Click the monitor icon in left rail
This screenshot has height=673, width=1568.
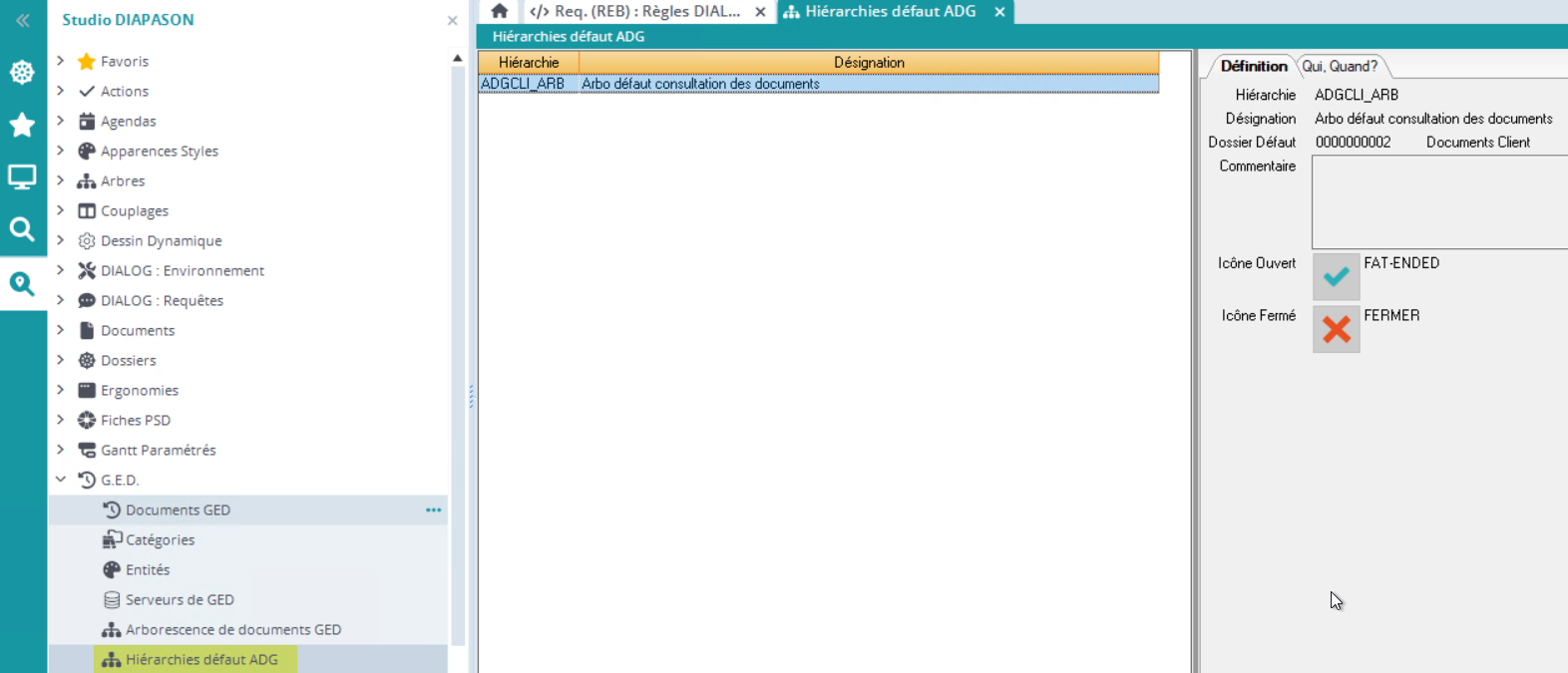click(x=22, y=177)
